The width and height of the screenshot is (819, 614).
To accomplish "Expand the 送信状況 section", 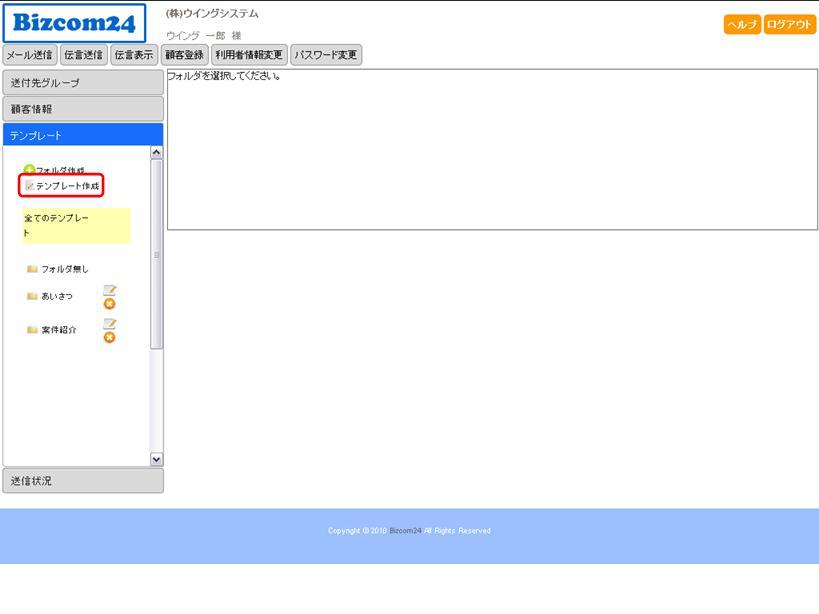I will [83, 481].
